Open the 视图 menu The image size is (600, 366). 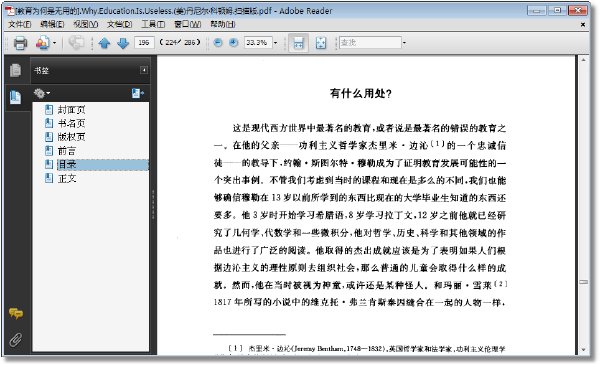[x=85, y=25]
